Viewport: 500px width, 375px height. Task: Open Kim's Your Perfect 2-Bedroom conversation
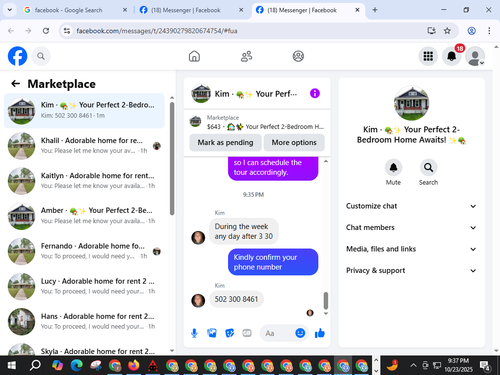pyautogui.click(x=84, y=110)
